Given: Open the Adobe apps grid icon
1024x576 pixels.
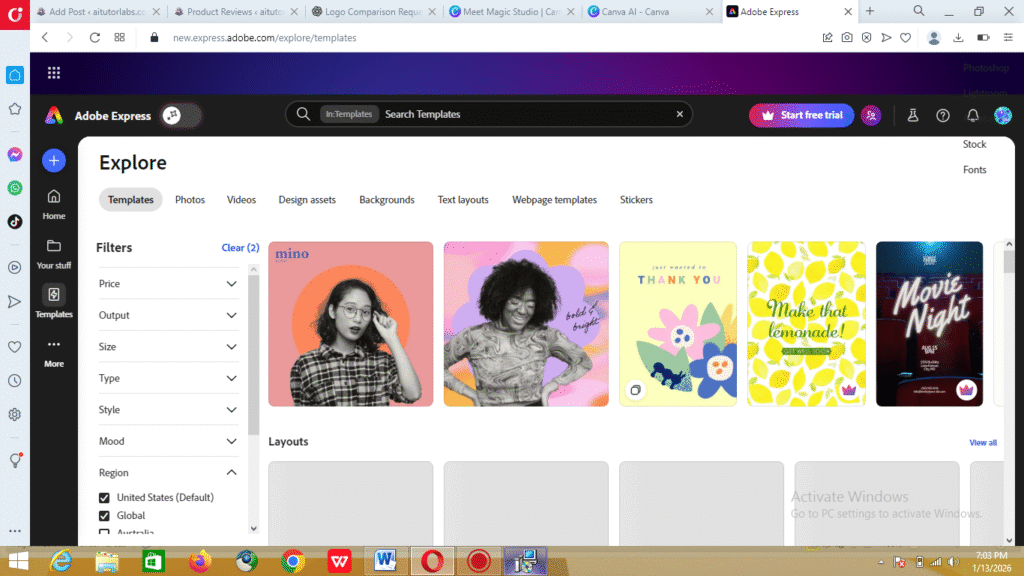Looking at the screenshot, I should point(54,73).
